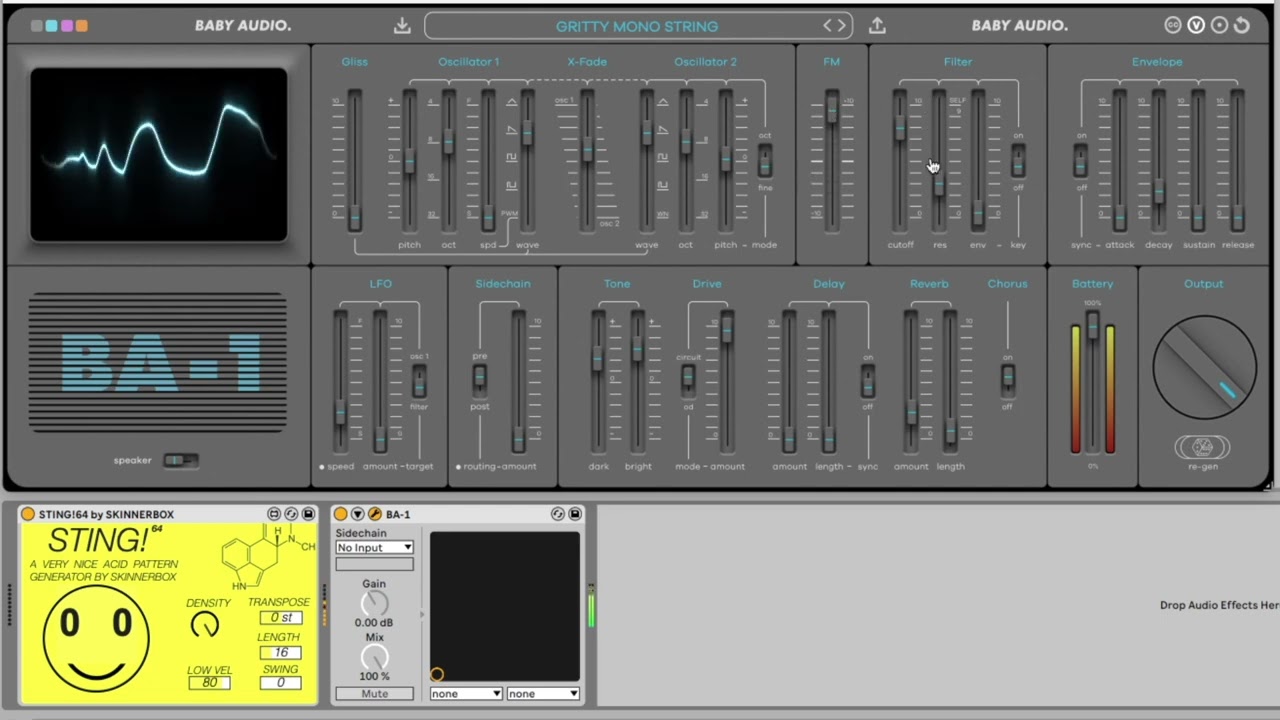
Task: Open the first 'none' dropdown under XY pad
Action: click(x=466, y=693)
